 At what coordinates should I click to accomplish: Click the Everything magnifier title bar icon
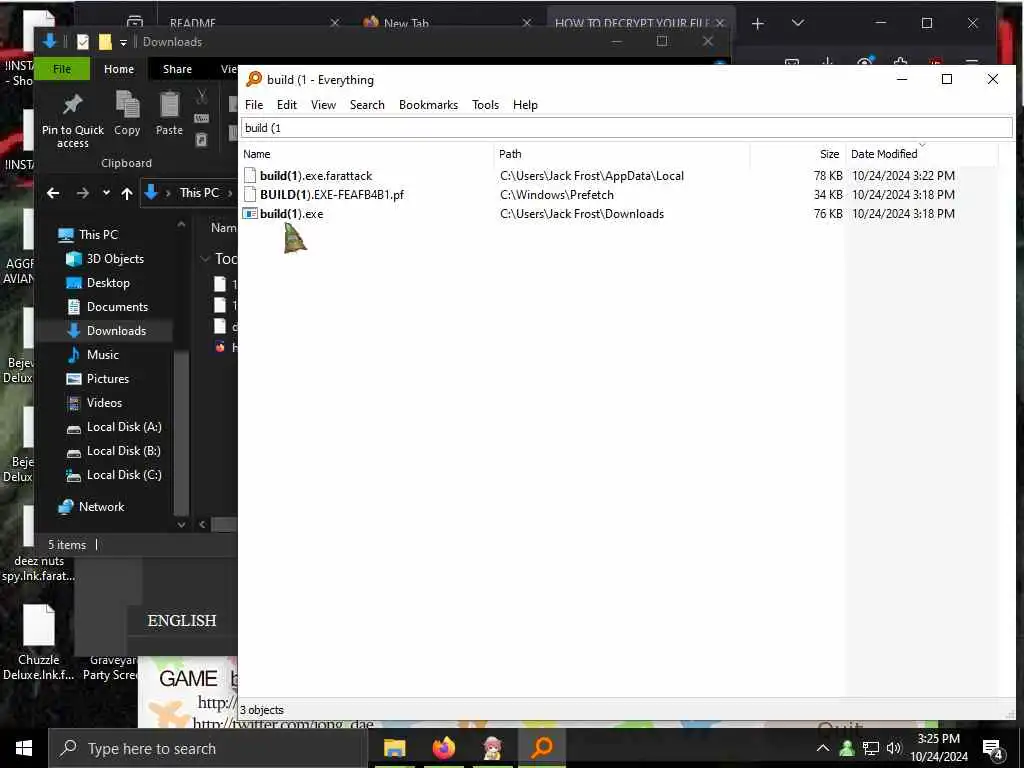[x=253, y=79]
